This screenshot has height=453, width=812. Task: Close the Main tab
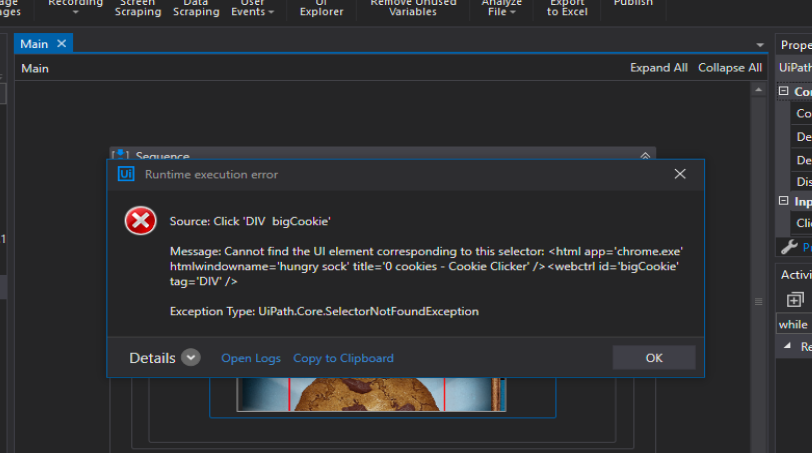[x=62, y=43]
